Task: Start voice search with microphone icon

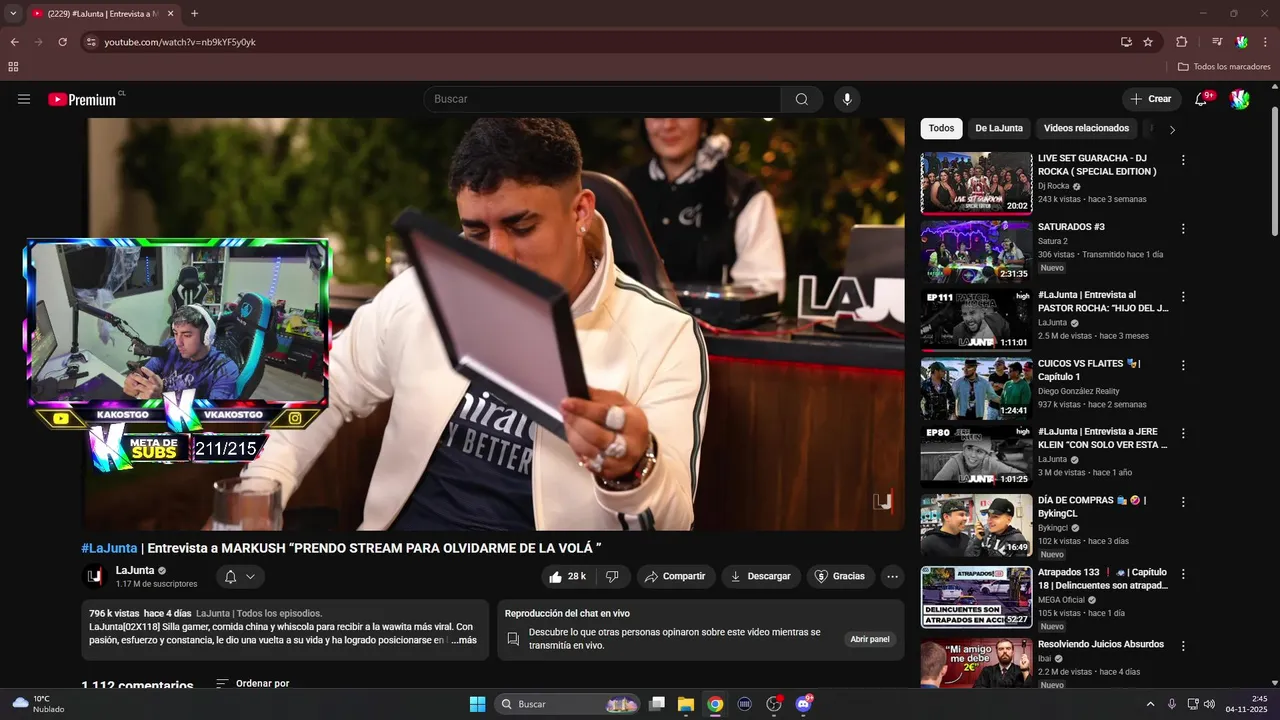Action: point(847,99)
